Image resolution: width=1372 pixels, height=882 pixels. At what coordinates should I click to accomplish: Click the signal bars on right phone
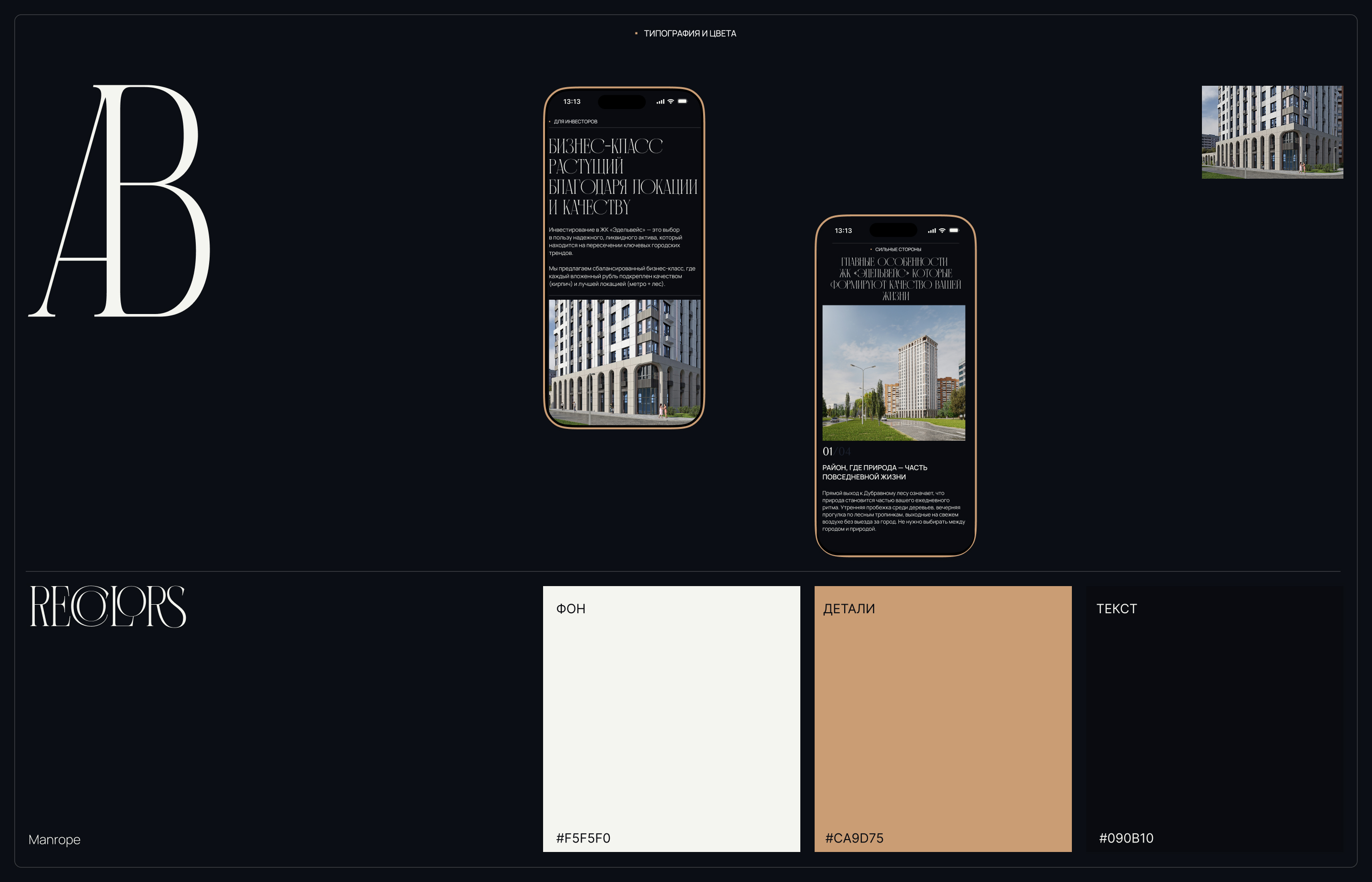click(932, 231)
